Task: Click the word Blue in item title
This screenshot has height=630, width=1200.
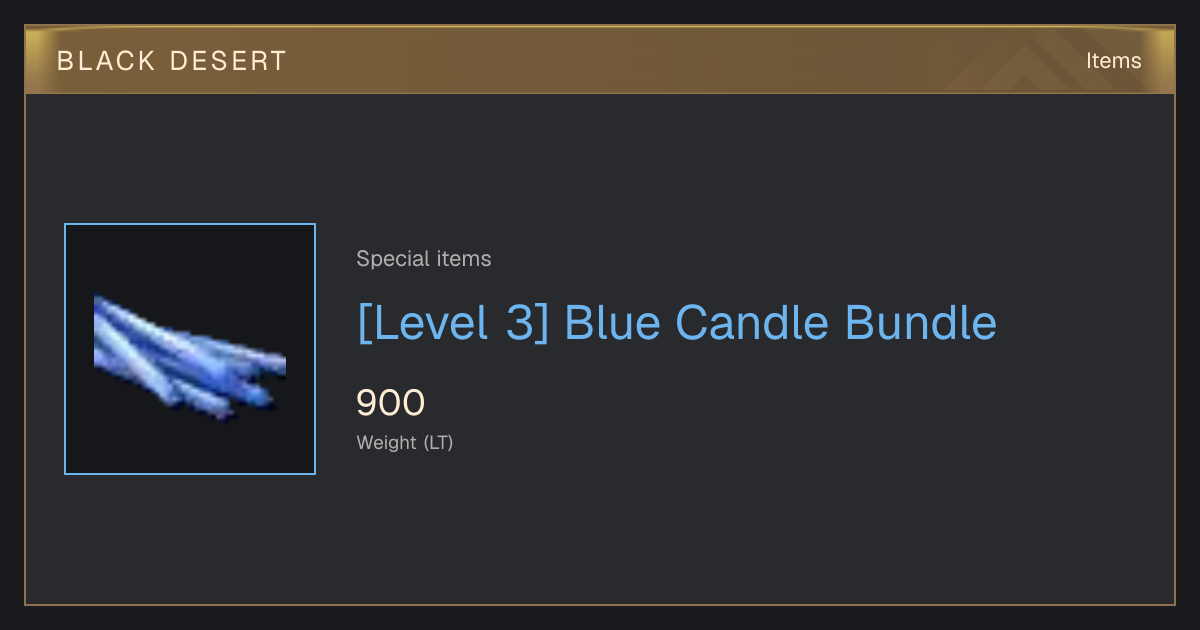Action: click(x=611, y=323)
